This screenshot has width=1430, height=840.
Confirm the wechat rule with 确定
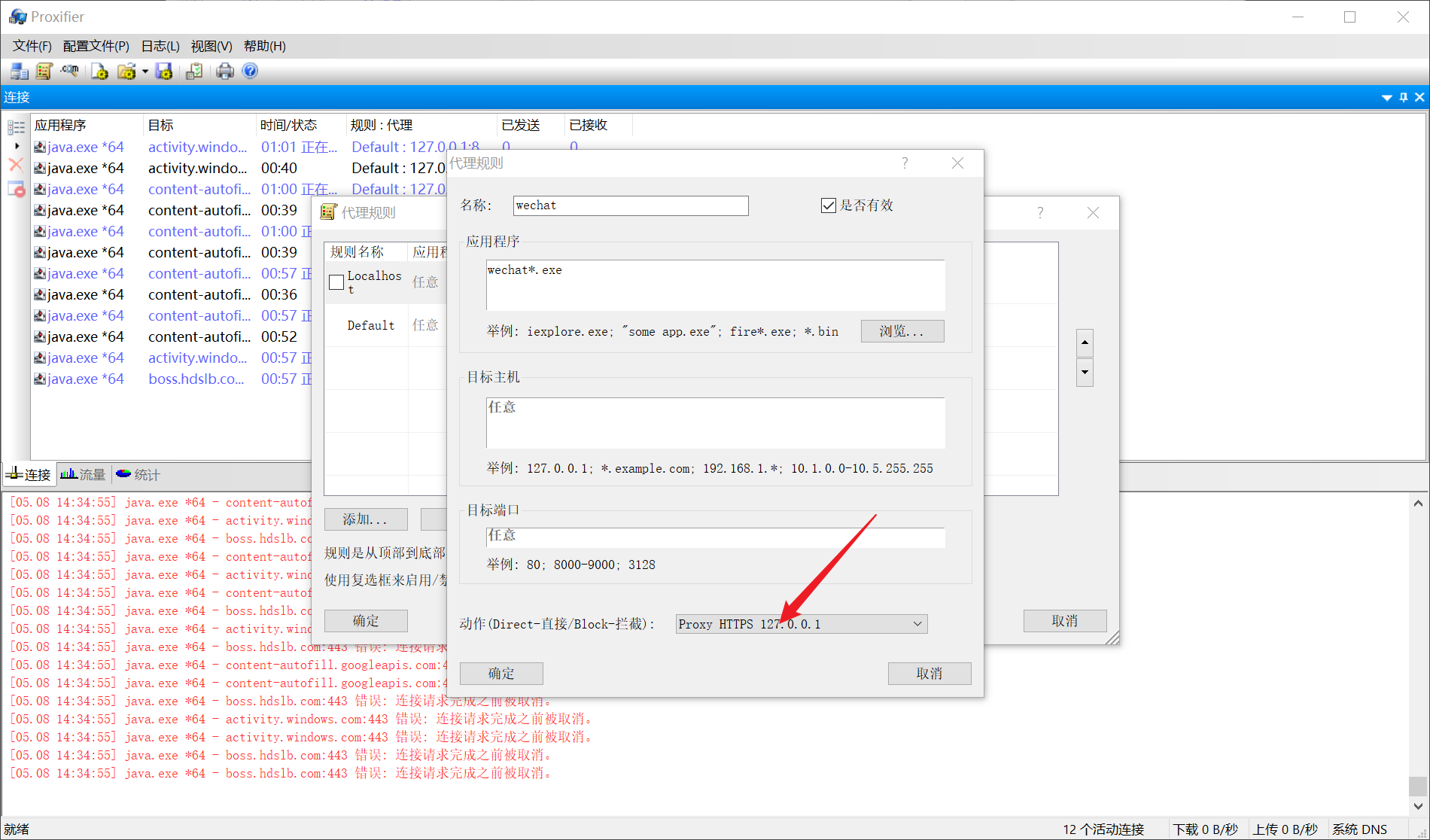(500, 673)
